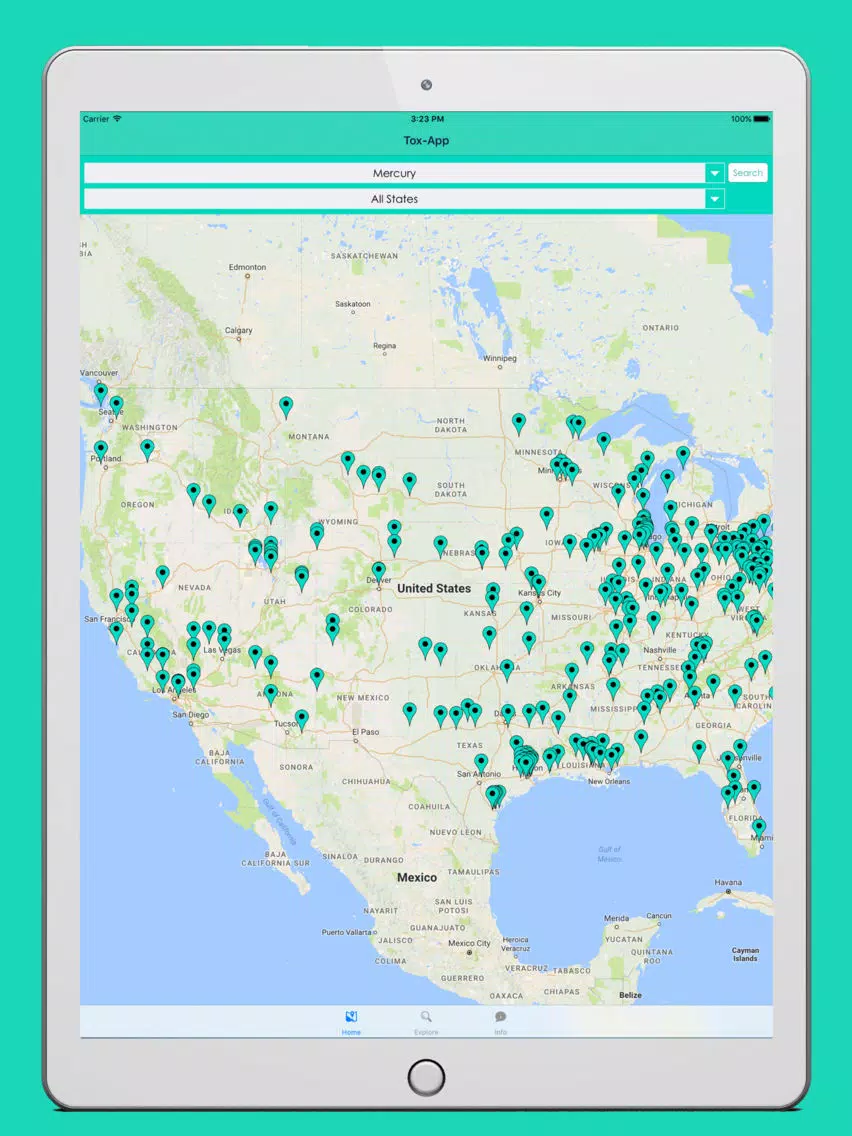Click the Cayman Islands label
852x1136 pixels.
pyautogui.click(x=745, y=954)
